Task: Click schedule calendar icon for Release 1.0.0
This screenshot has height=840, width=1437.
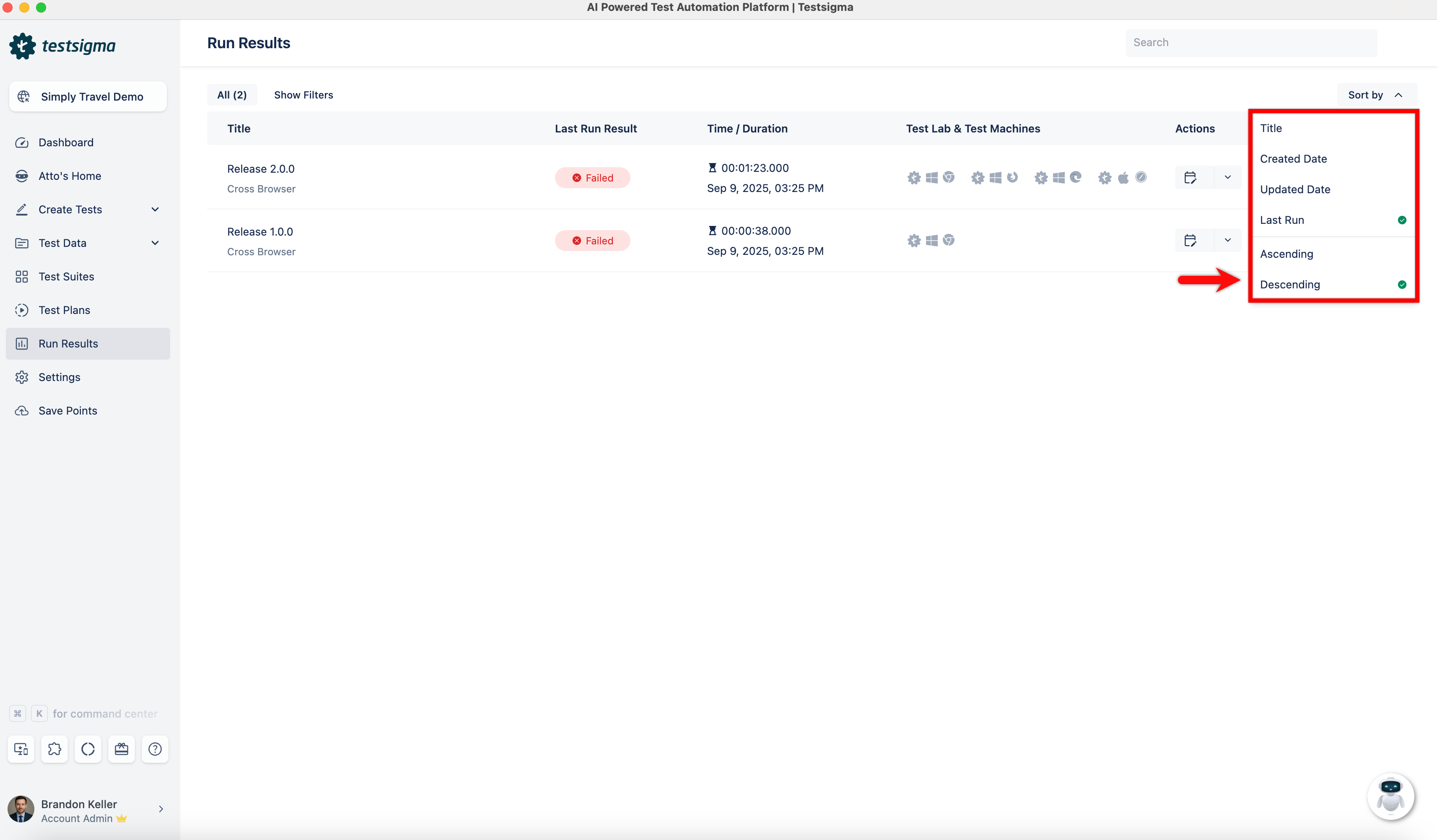Action: [1190, 240]
